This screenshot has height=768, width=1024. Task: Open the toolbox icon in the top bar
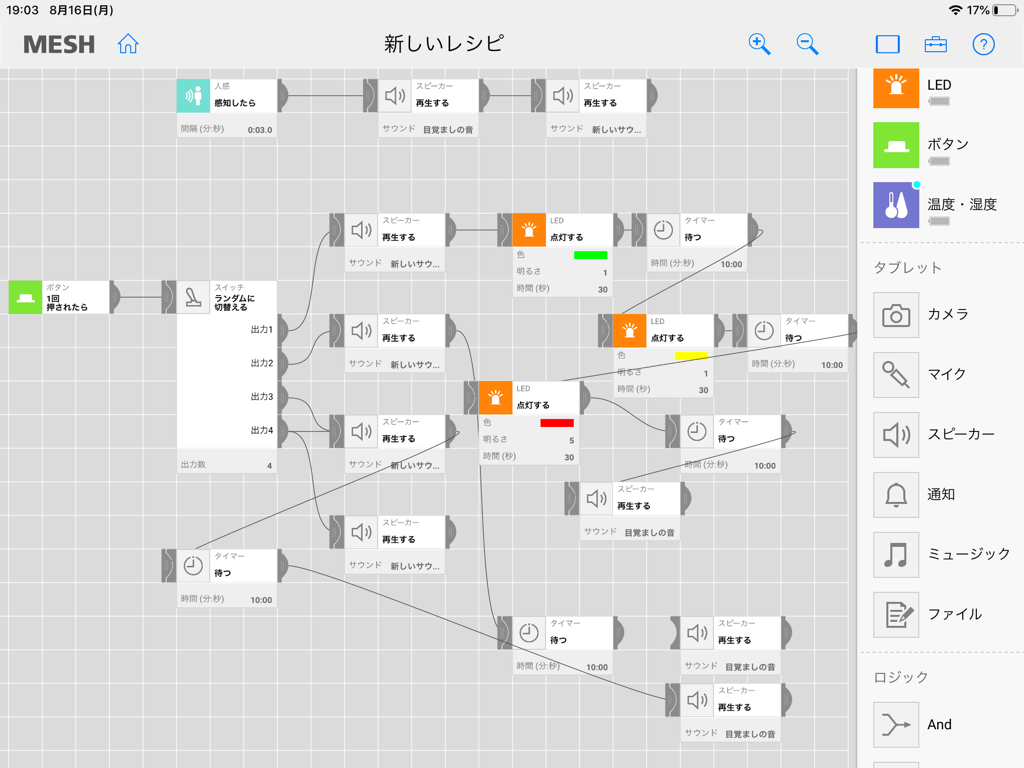pos(936,44)
